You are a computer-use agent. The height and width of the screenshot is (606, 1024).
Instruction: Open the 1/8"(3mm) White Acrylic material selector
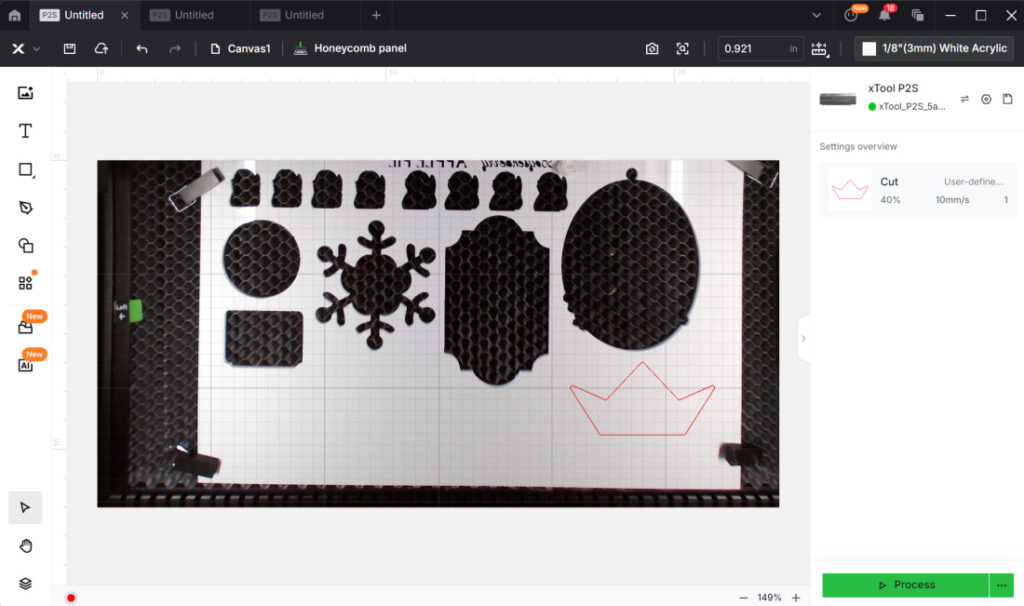point(934,48)
